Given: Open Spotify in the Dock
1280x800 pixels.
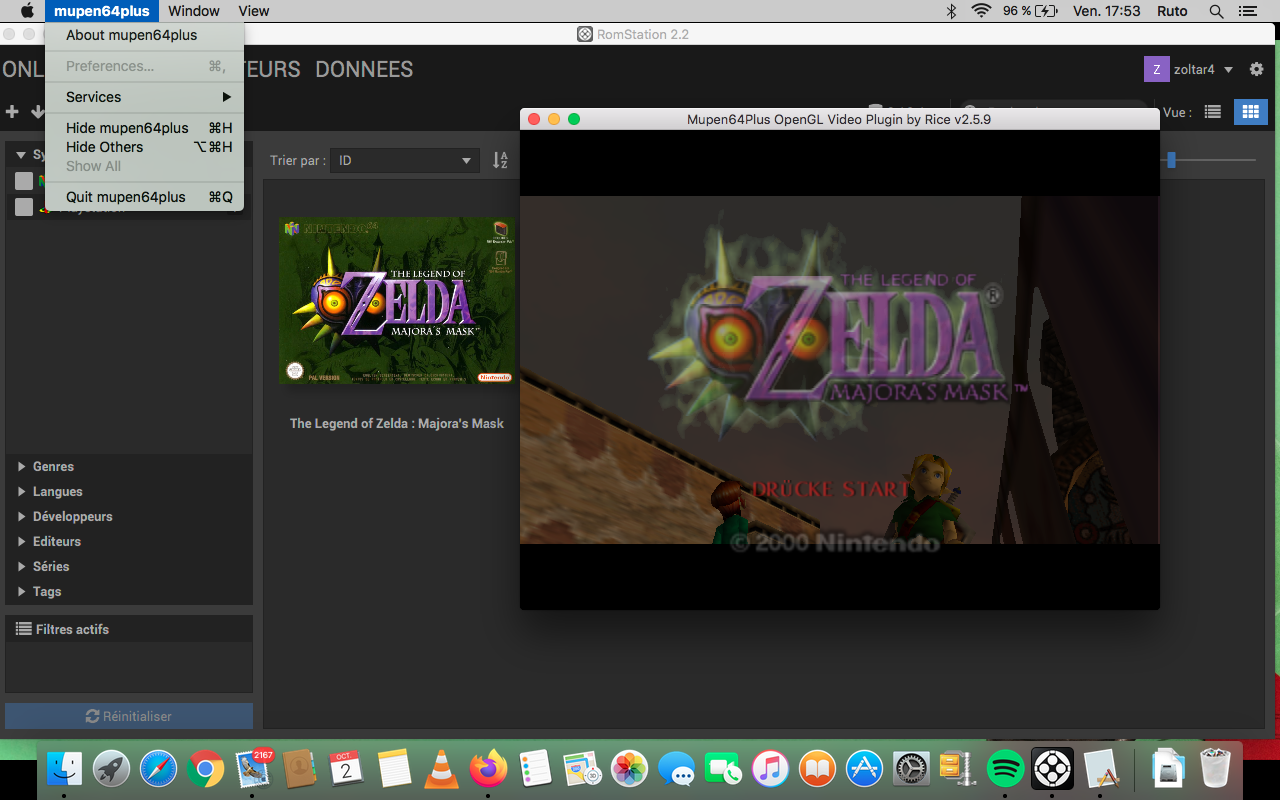Looking at the screenshot, I should click(1006, 768).
